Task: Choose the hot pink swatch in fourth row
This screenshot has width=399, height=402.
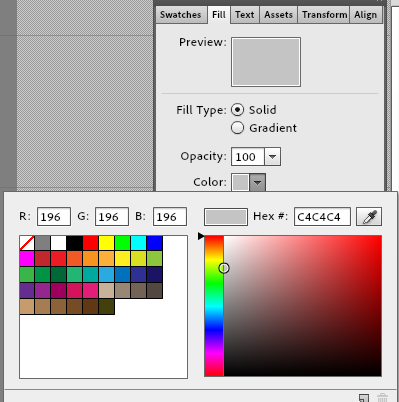Action: [x=91, y=291]
